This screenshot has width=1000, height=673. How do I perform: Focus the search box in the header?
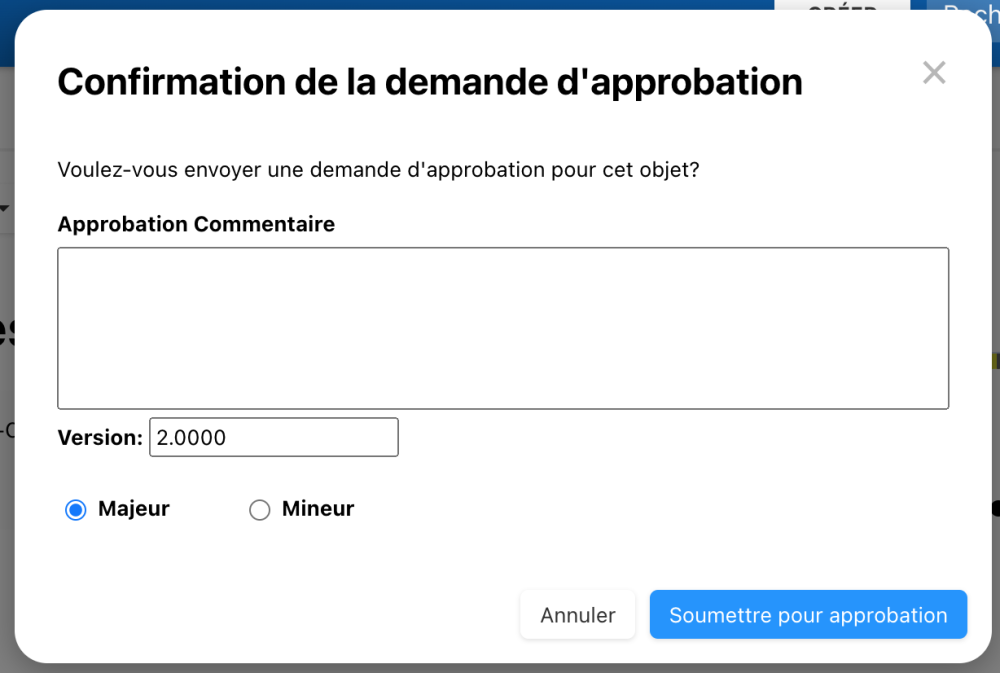963,10
